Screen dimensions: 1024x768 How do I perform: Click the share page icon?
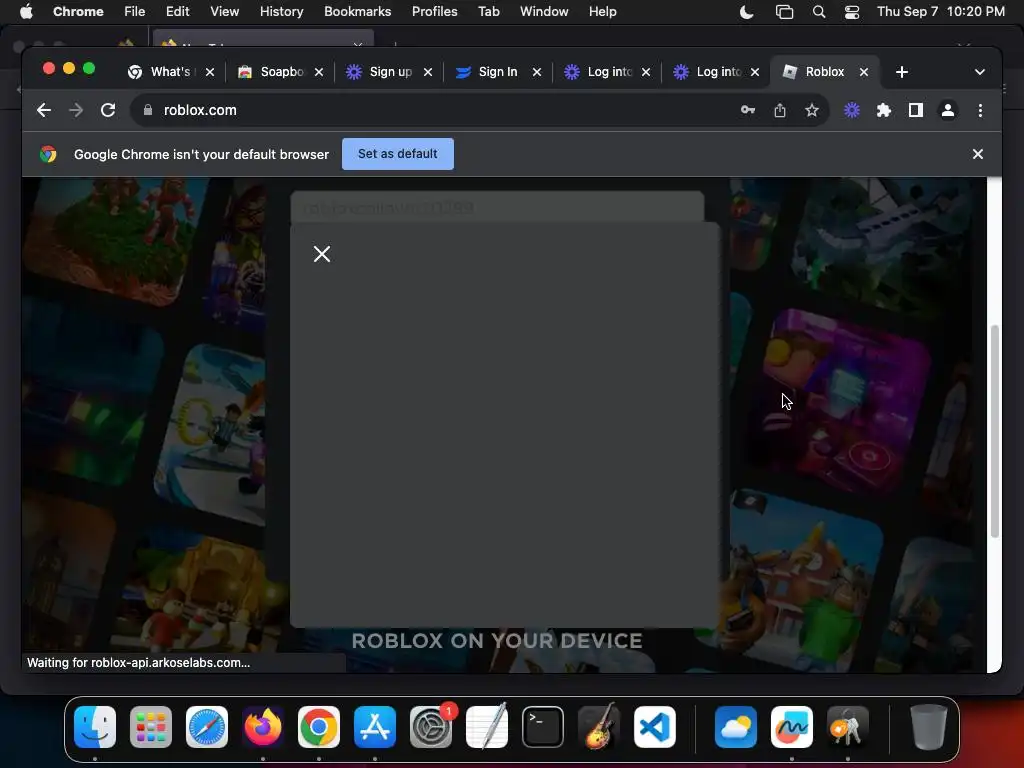coord(780,110)
